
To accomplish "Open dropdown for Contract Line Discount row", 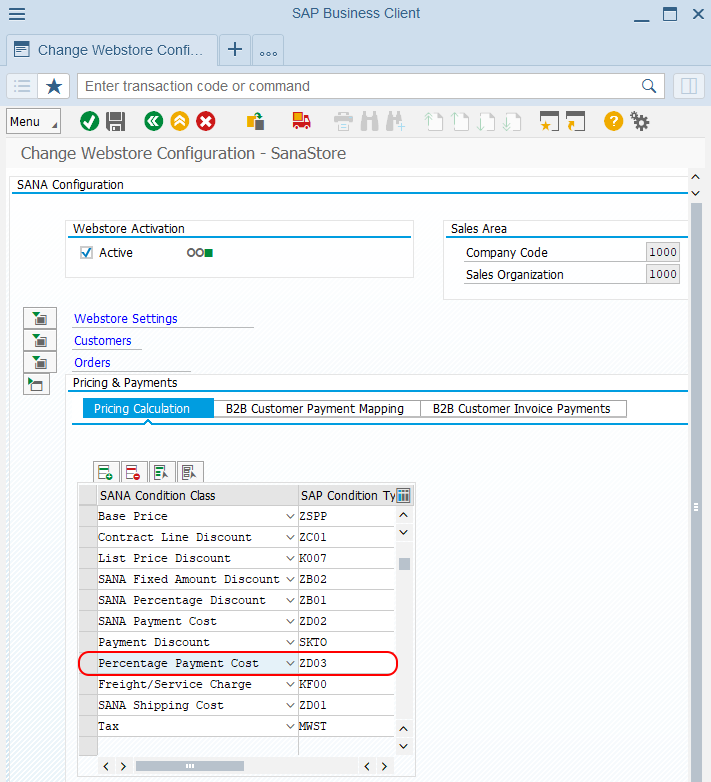I will tap(290, 537).
